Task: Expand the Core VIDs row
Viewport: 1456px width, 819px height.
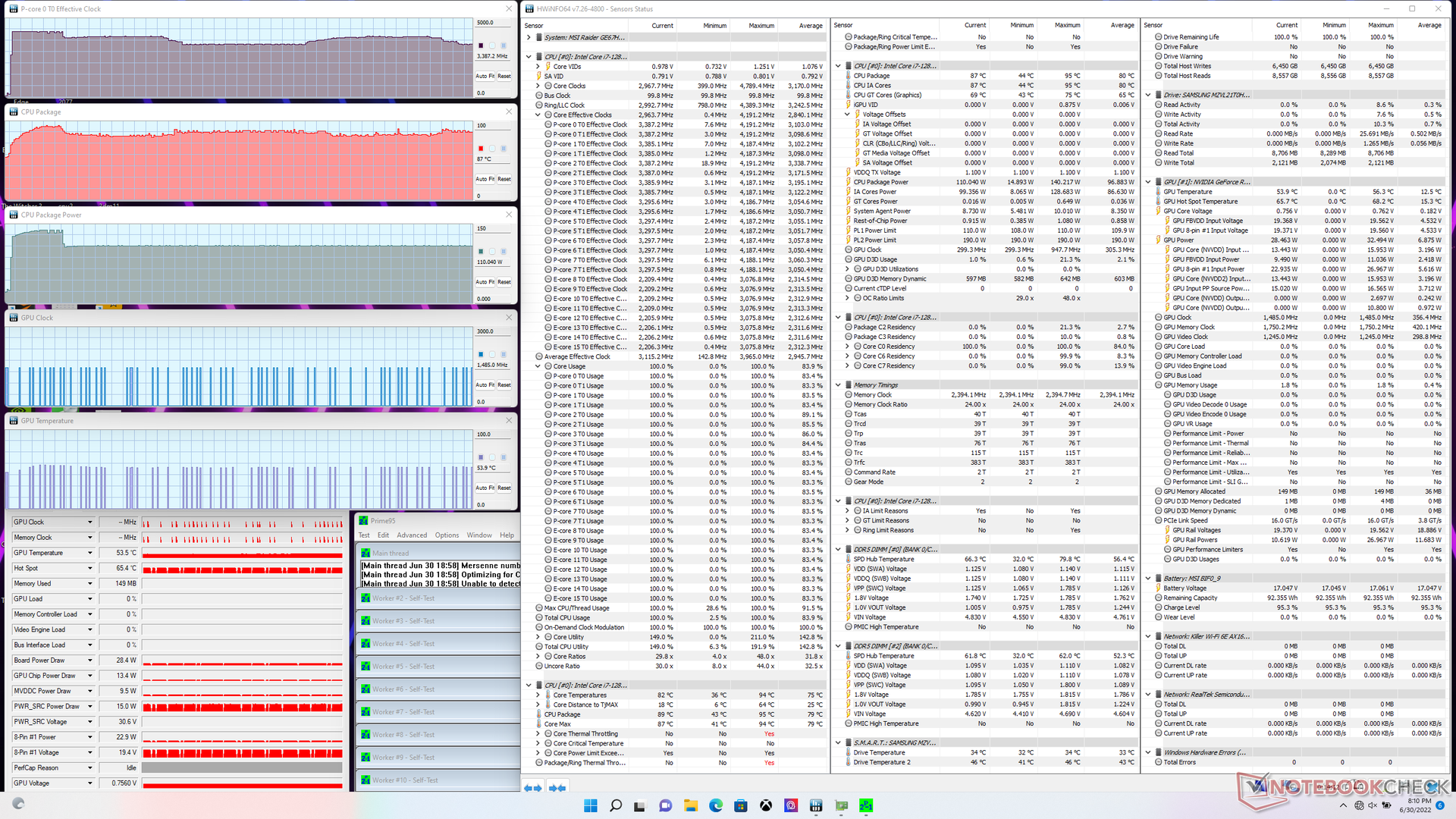Action: pyautogui.click(x=538, y=67)
